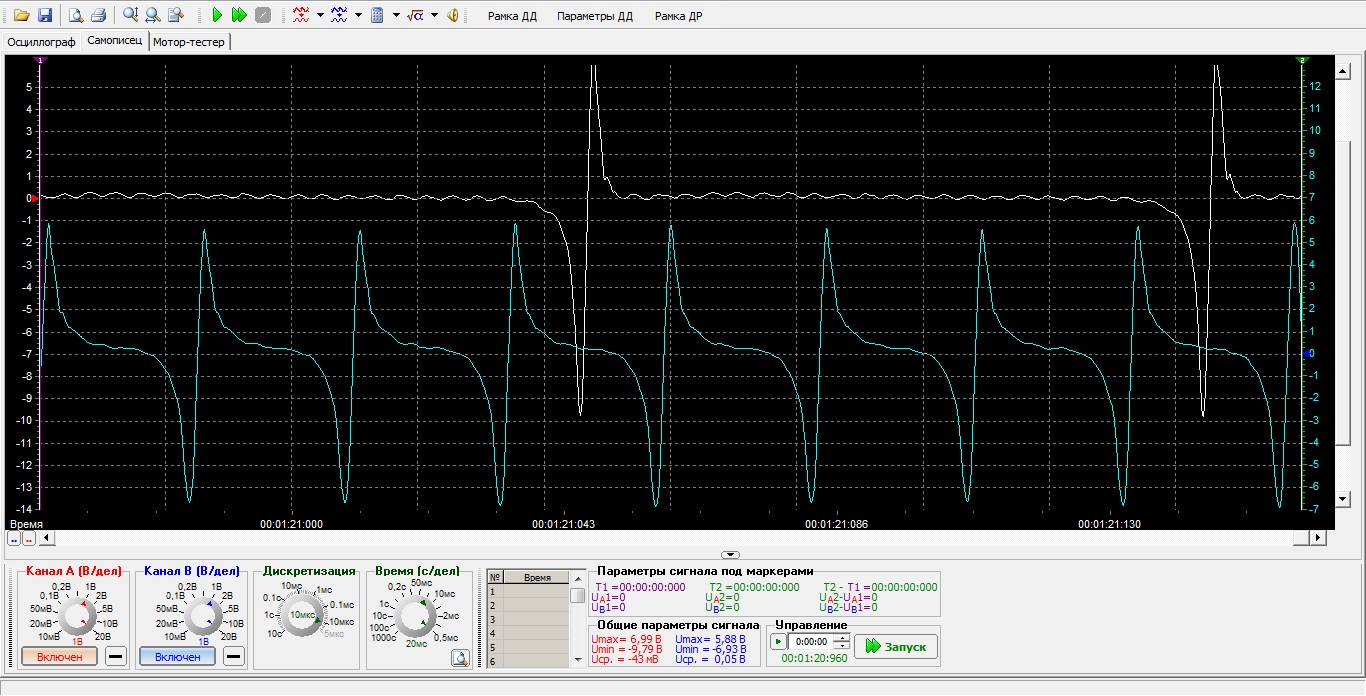Toggle the blue Канал B Включен button

(x=177, y=657)
